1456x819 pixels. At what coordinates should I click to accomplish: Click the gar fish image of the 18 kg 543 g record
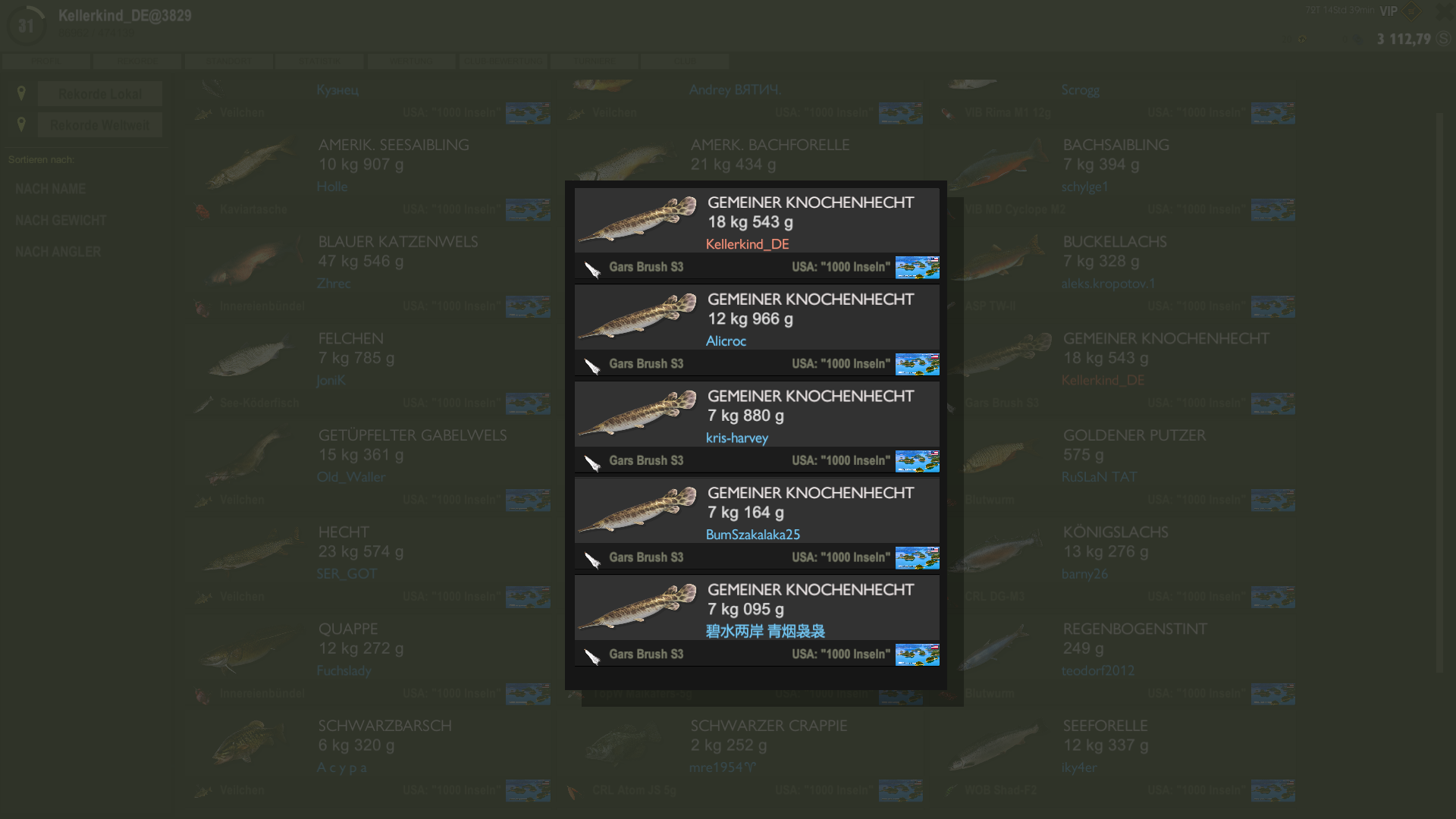[x=638, y=220]
